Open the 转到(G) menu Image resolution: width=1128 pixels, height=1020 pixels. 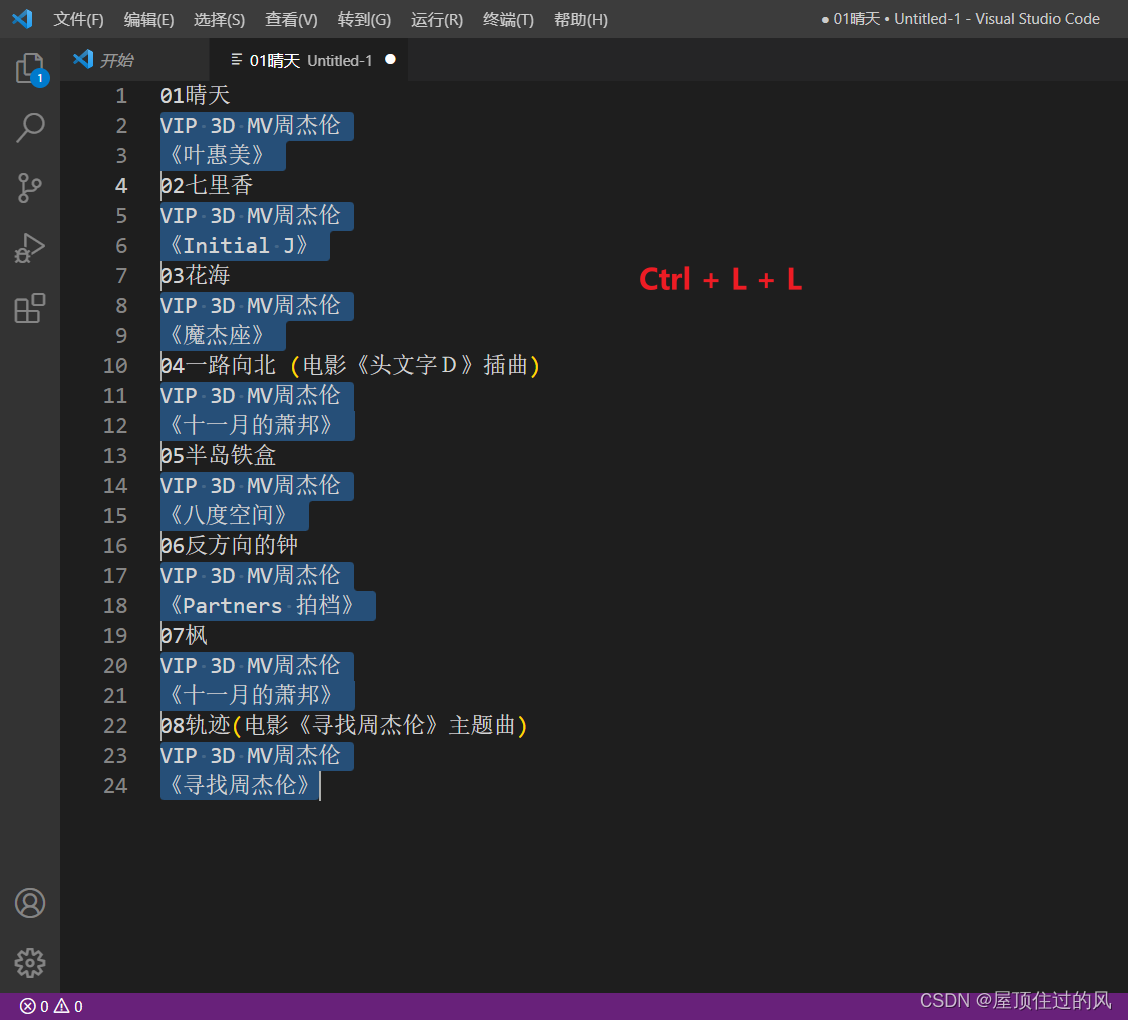[365, 19]
